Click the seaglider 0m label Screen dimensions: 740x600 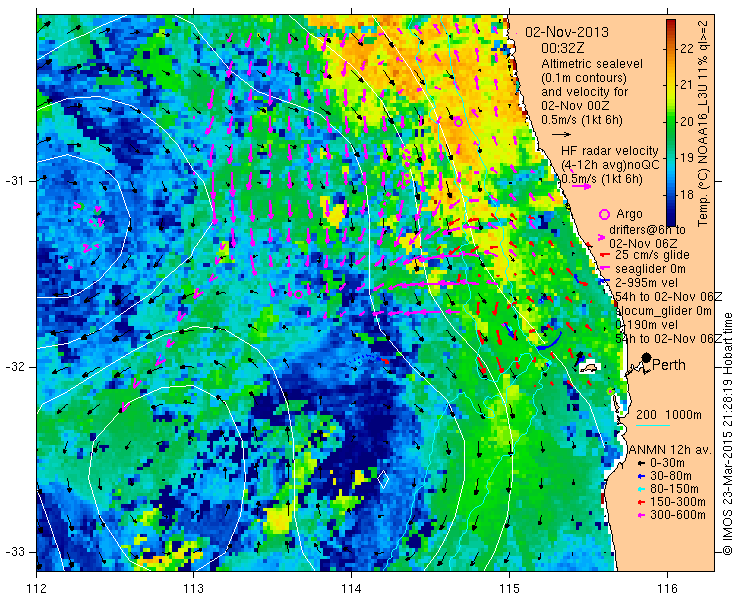click(x=650, y=269)
